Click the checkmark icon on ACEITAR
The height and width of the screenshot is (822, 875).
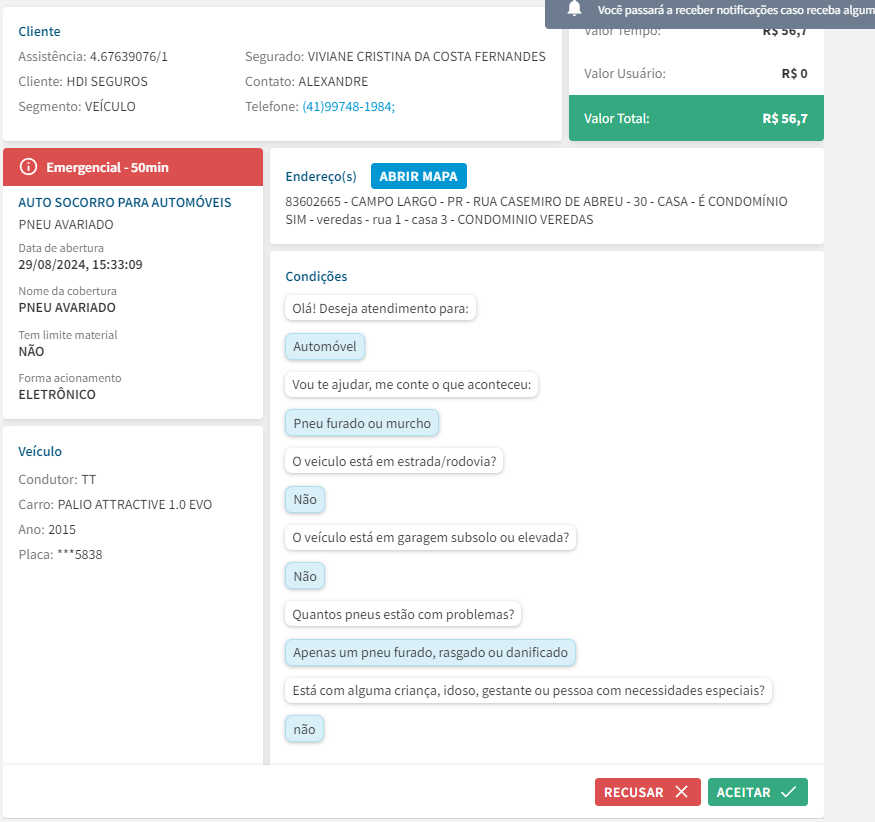pyautogui.click(x=788, y=792)
